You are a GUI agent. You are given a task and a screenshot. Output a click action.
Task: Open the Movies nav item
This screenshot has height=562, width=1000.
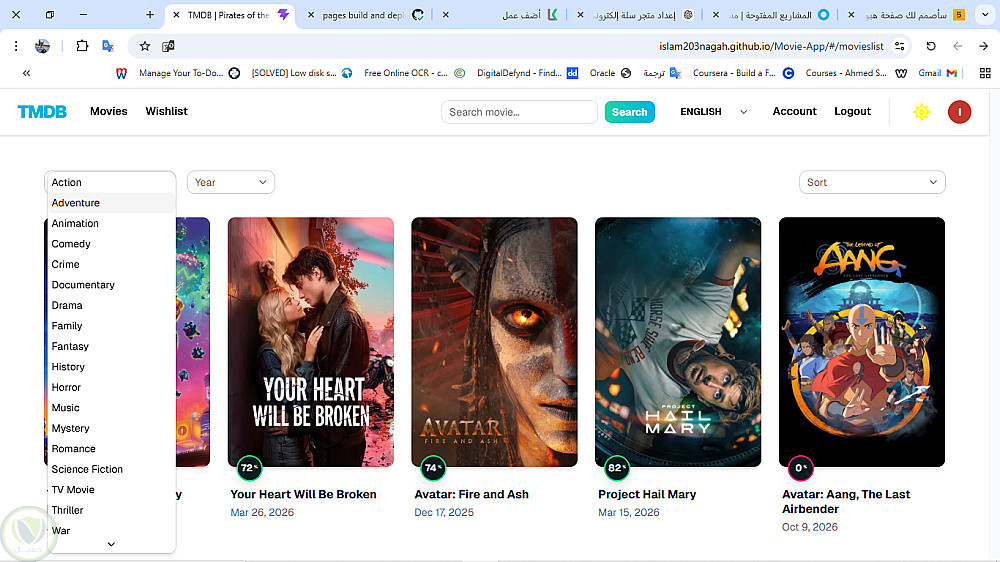coord(108,112)
